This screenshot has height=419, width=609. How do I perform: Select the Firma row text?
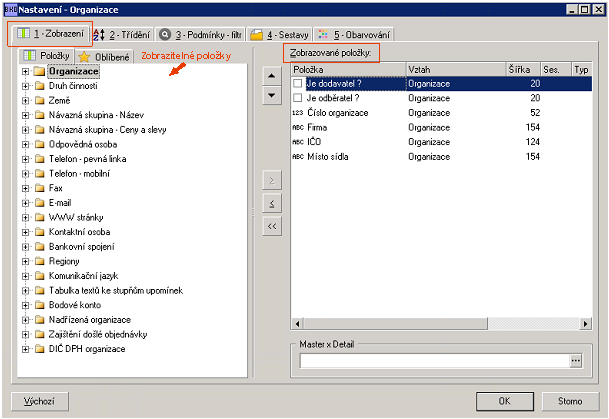click(317, 127)
